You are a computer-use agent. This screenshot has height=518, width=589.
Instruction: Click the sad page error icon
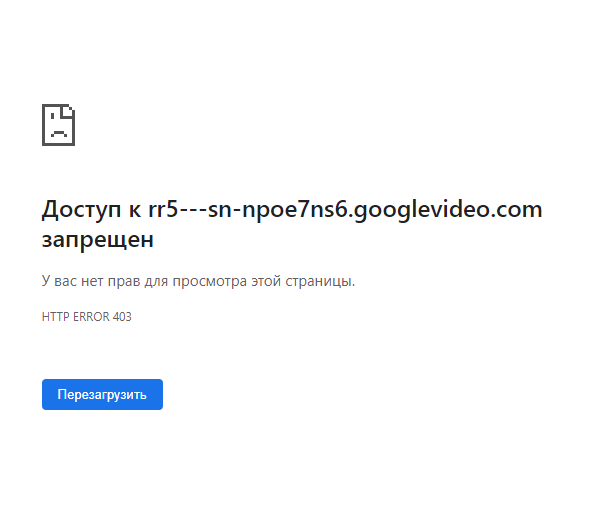(58, 125)
